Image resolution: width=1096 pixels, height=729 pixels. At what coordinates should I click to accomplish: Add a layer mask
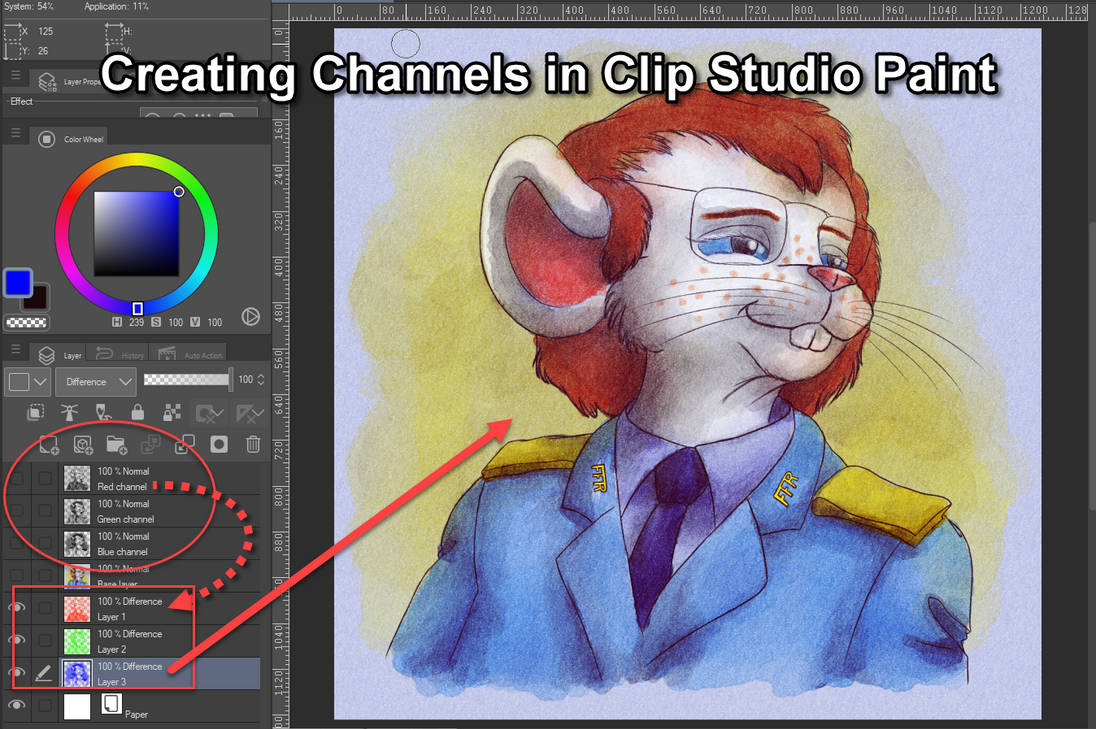219,444
